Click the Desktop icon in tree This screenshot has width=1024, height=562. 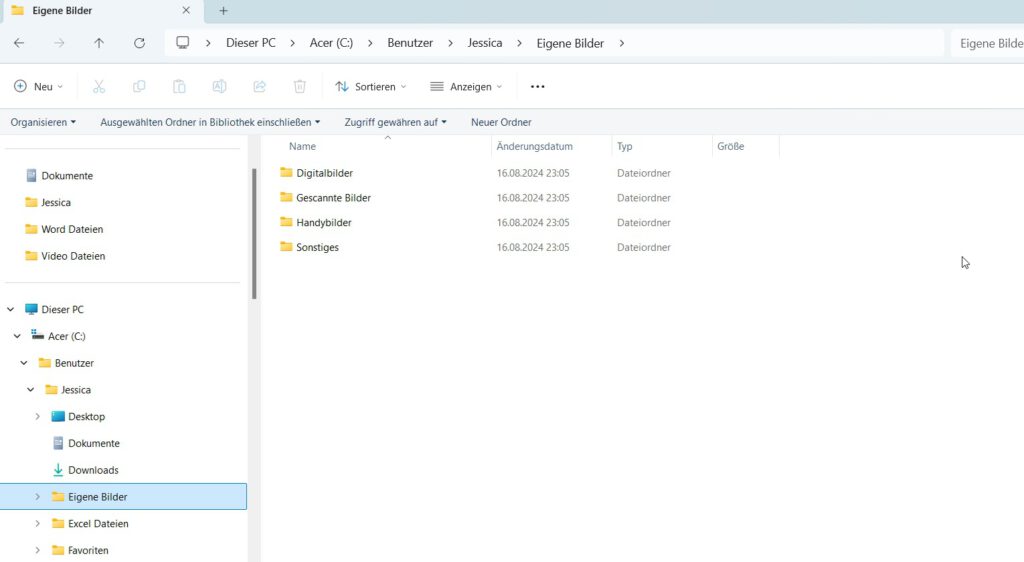coord(58,416)
